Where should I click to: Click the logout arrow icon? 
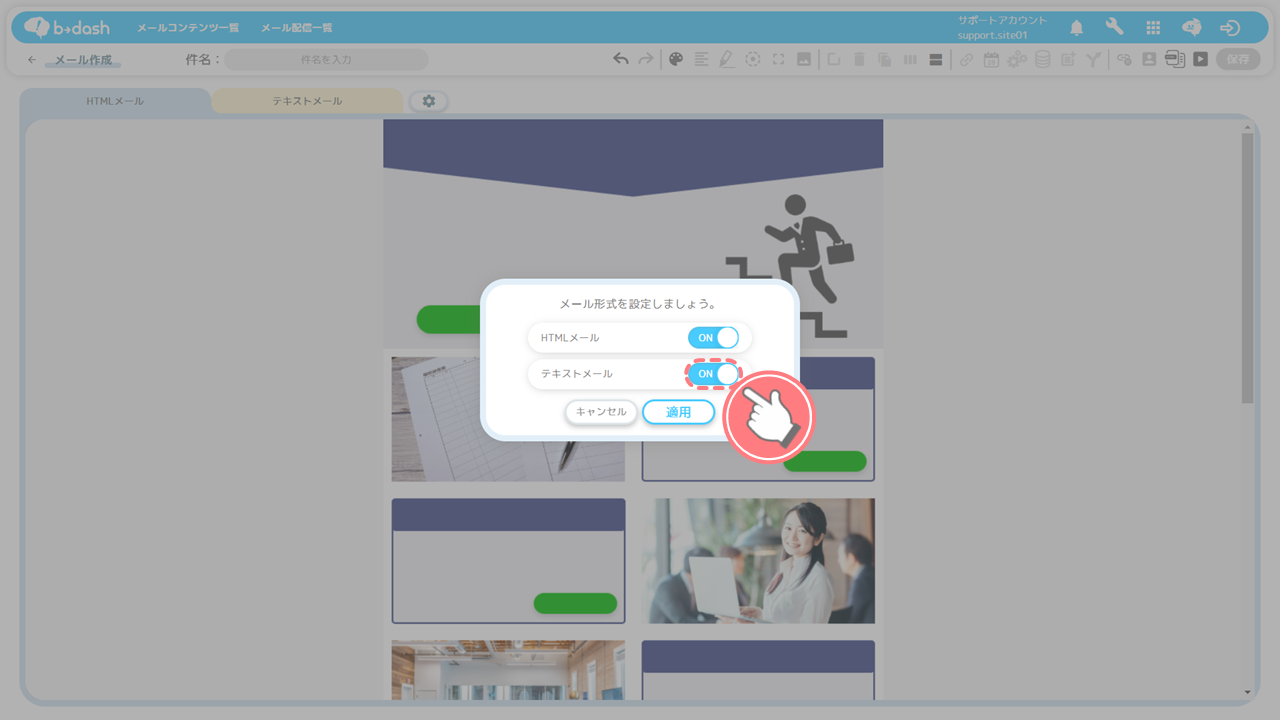pyautogui.click(x=1230, y=27)
